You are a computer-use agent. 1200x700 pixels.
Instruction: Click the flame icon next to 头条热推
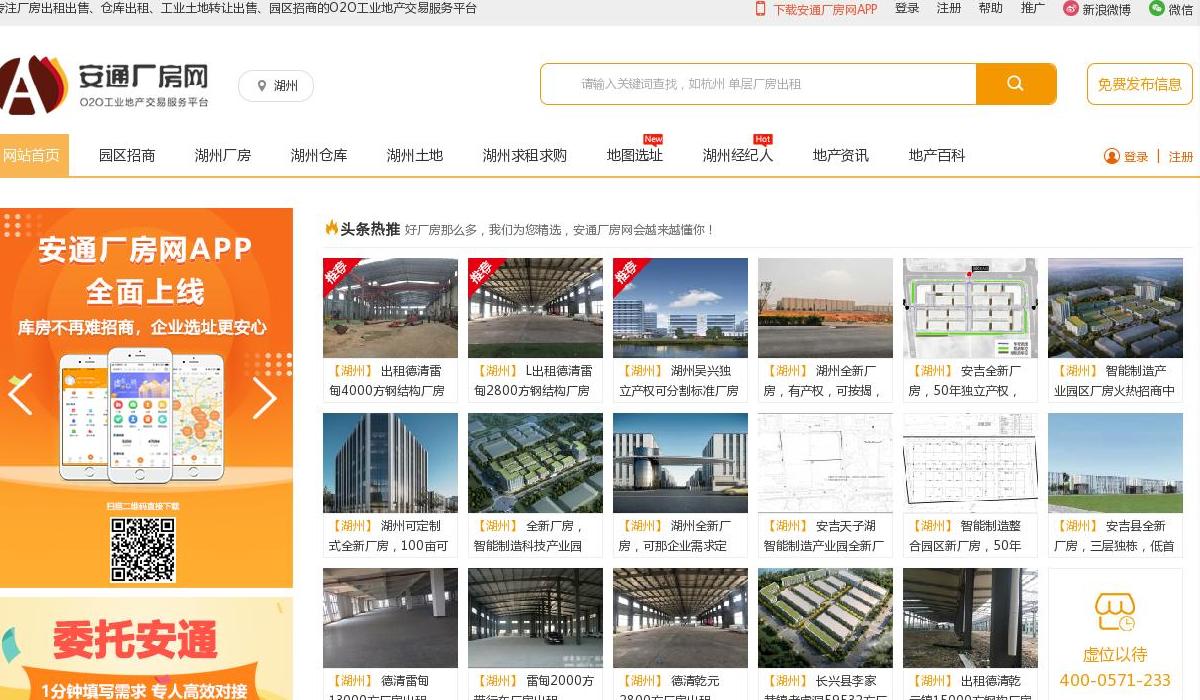coord(331,228)
